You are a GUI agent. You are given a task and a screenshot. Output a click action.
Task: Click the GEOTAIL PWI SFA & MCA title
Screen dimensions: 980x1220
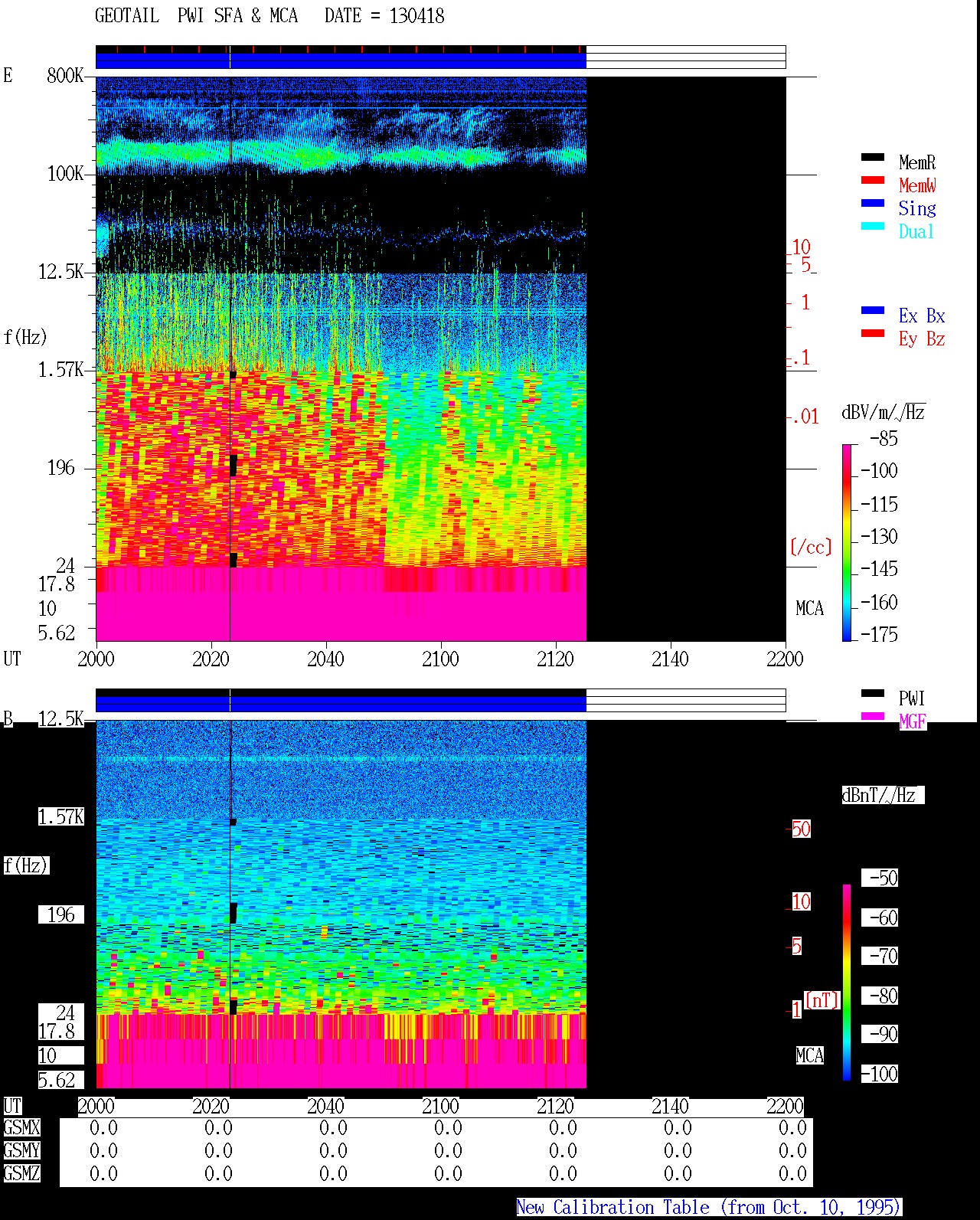[196, 15]
